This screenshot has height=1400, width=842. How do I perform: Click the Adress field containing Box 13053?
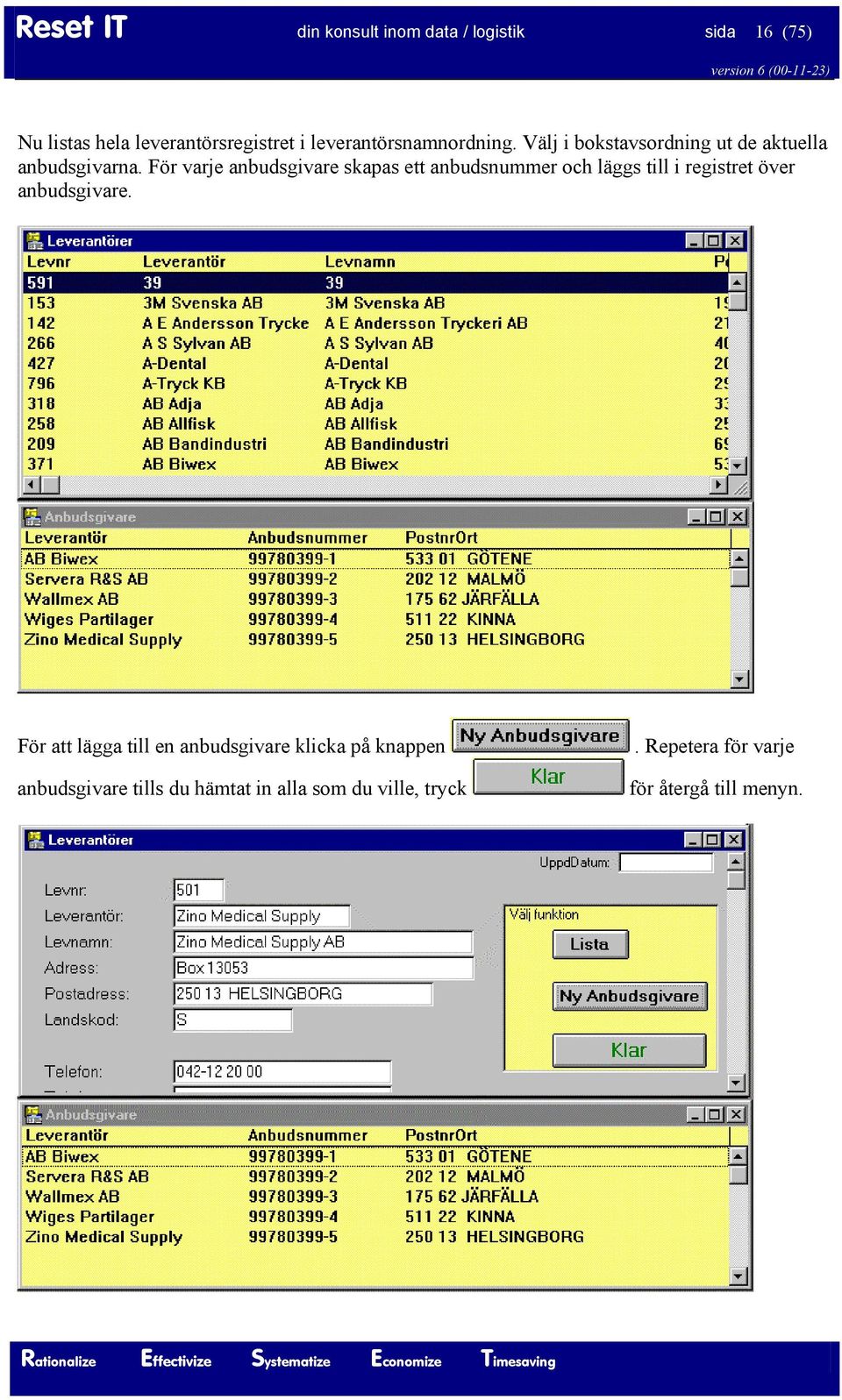tap(324, 968)
